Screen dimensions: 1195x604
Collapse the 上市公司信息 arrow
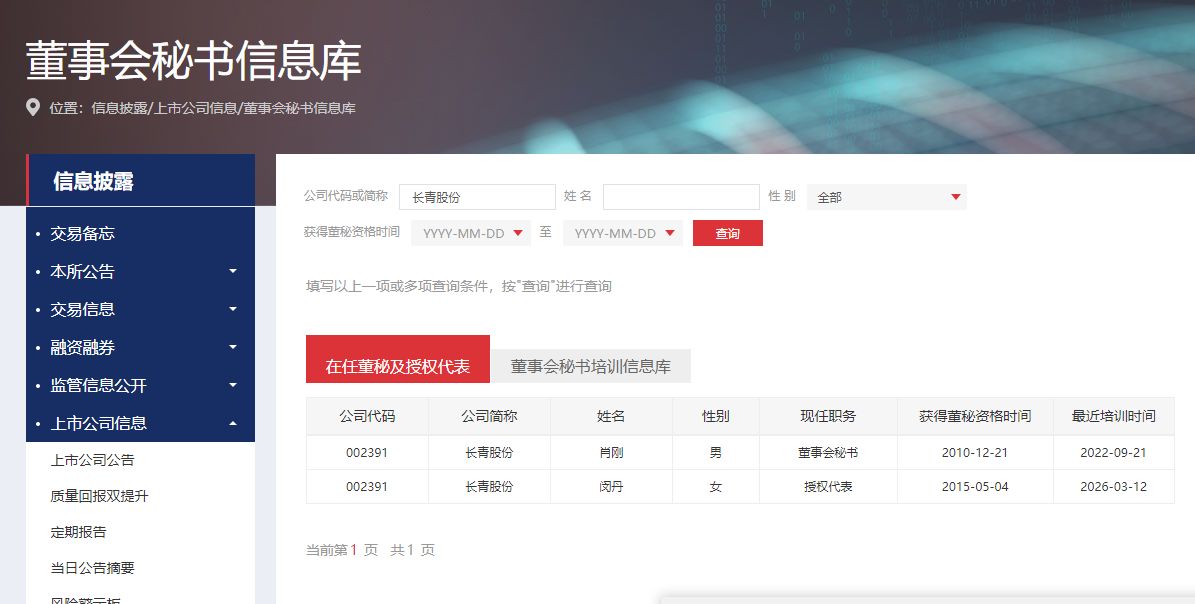[232, 423]
